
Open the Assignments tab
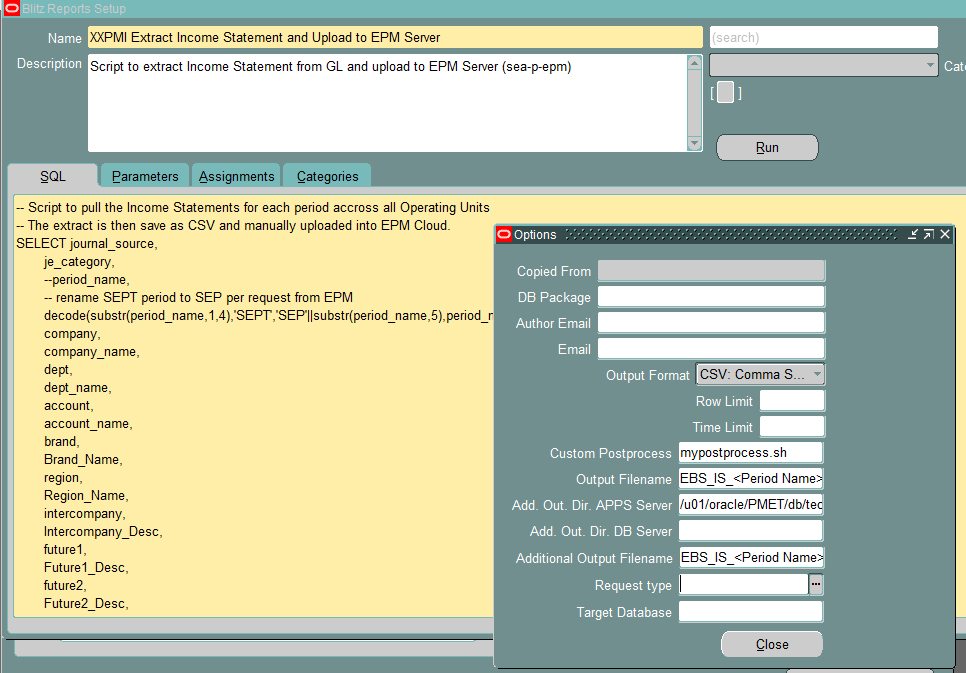click(237, 176)
